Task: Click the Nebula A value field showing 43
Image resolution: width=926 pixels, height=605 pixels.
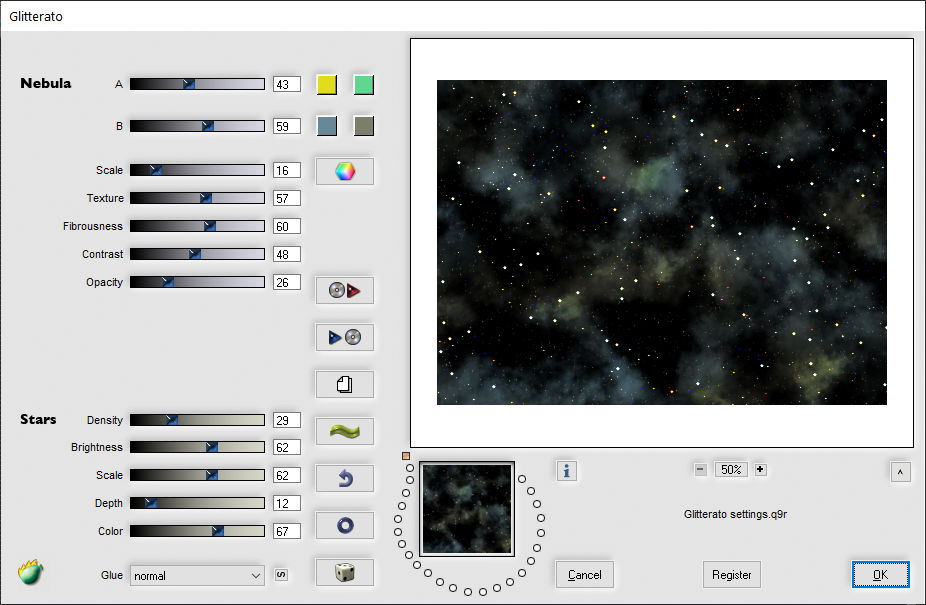Action: click(x=286, y=84)
